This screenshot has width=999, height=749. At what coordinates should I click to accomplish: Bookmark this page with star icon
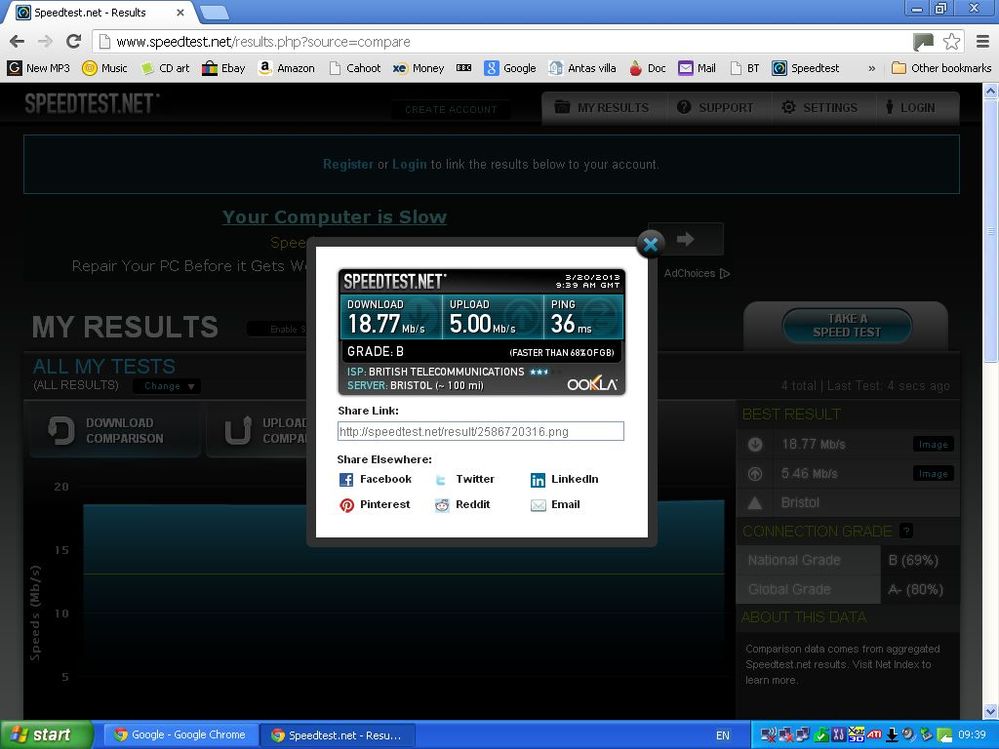coord(951,41)
